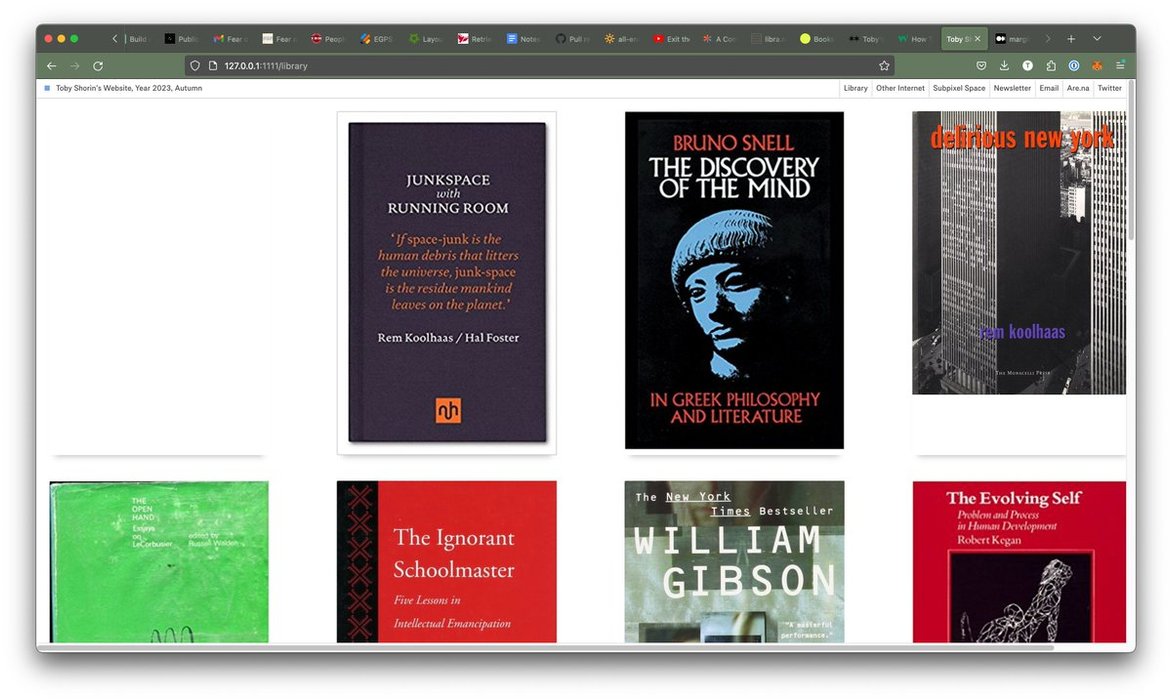Click the page info icon beside the URL
Screen dimensions: 1172x700
point(213,66)
